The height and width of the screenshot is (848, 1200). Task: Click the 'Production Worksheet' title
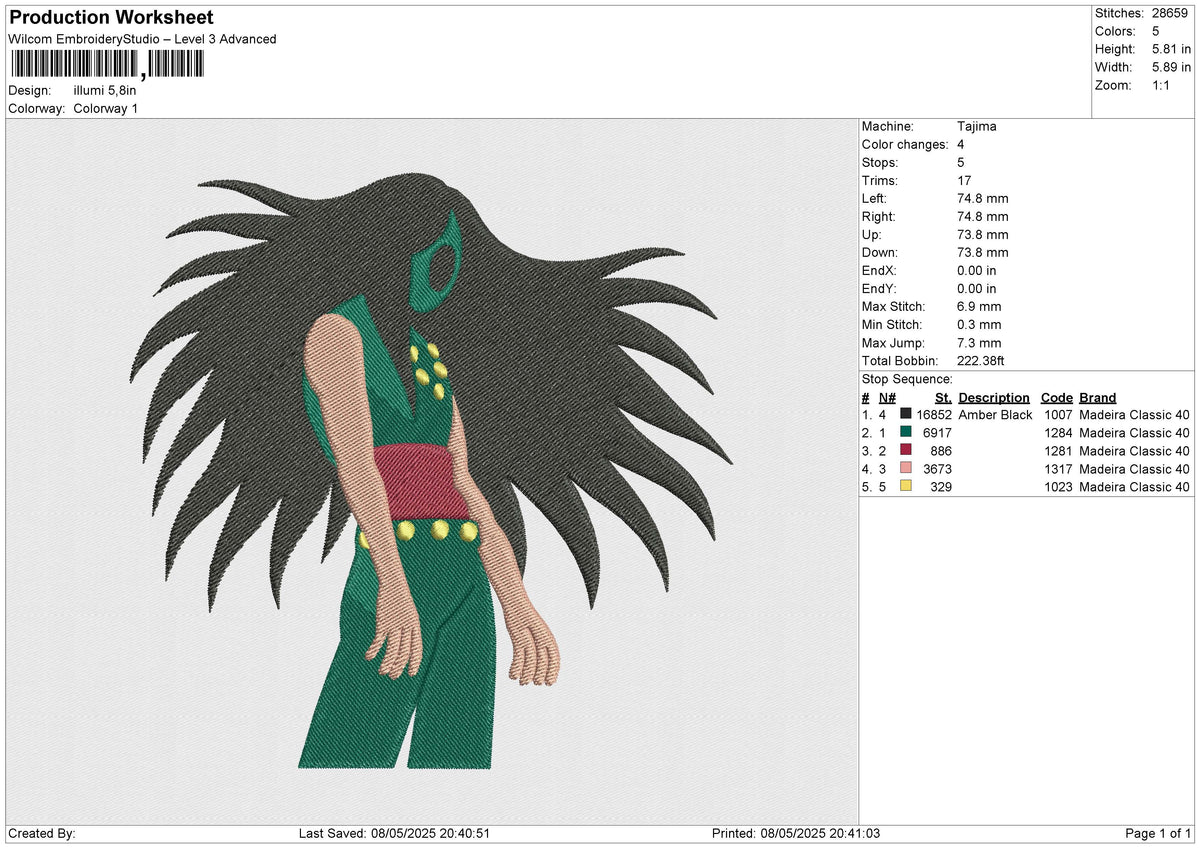(111, 18)
